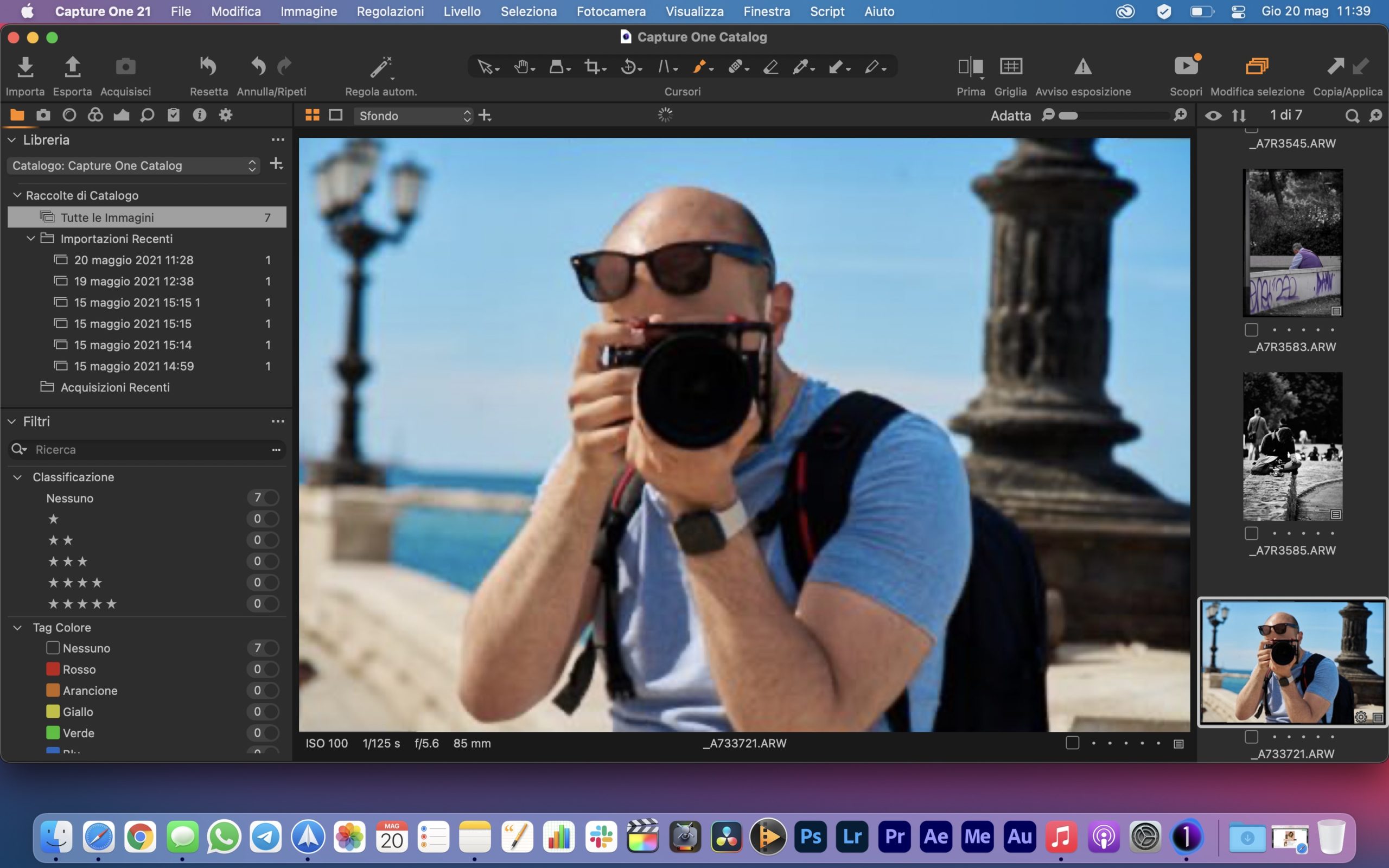The width and height of the screenshot is (1389, 868).
Task: Open the Immagine menu
Action: pos(309,11)
